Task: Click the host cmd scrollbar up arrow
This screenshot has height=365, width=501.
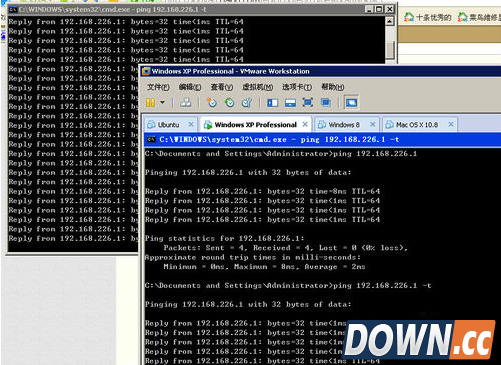Action: [x=390, y=21]
